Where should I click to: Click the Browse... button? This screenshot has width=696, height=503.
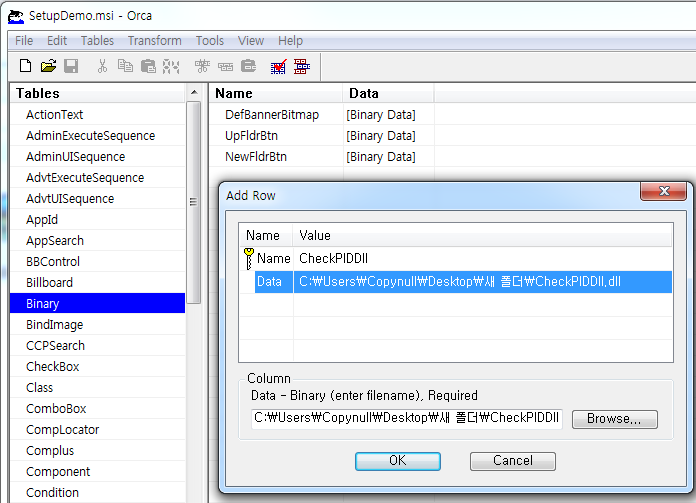coord(614,419)
